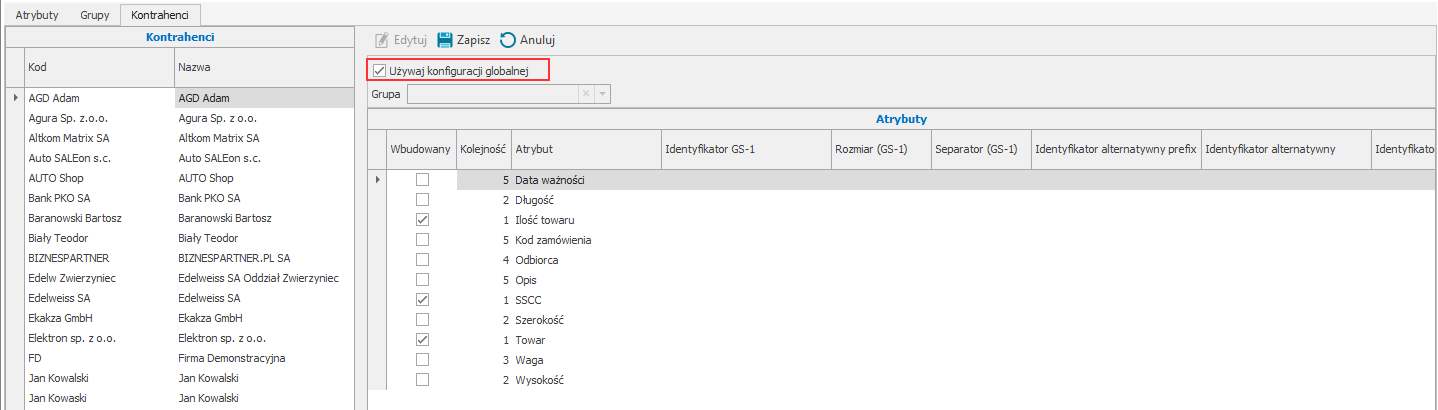
Task: Open the Kontrahenci tab
Action: pyautogui.click(x=160, y=15)
